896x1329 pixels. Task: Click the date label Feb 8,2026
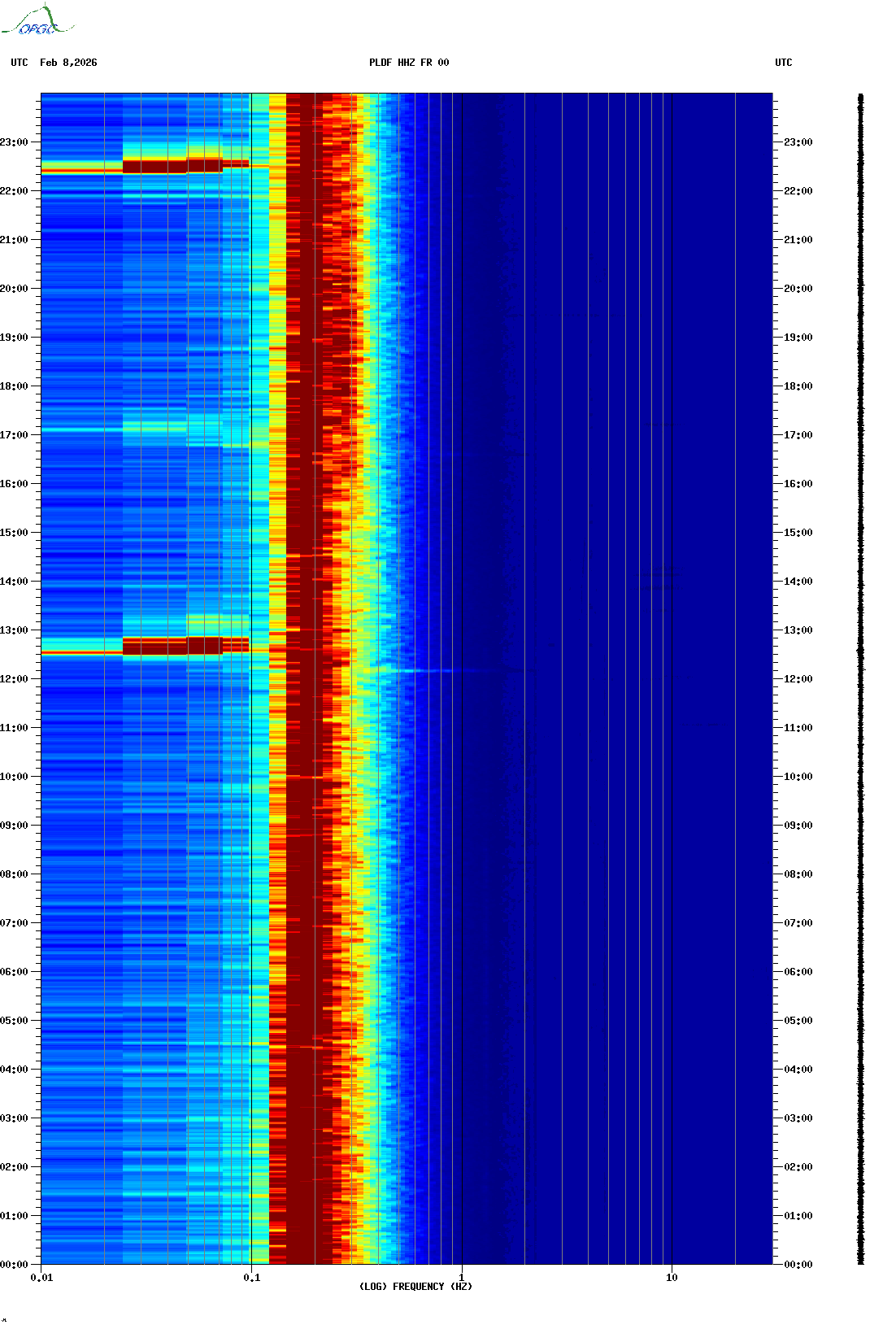tap(68, 63)
